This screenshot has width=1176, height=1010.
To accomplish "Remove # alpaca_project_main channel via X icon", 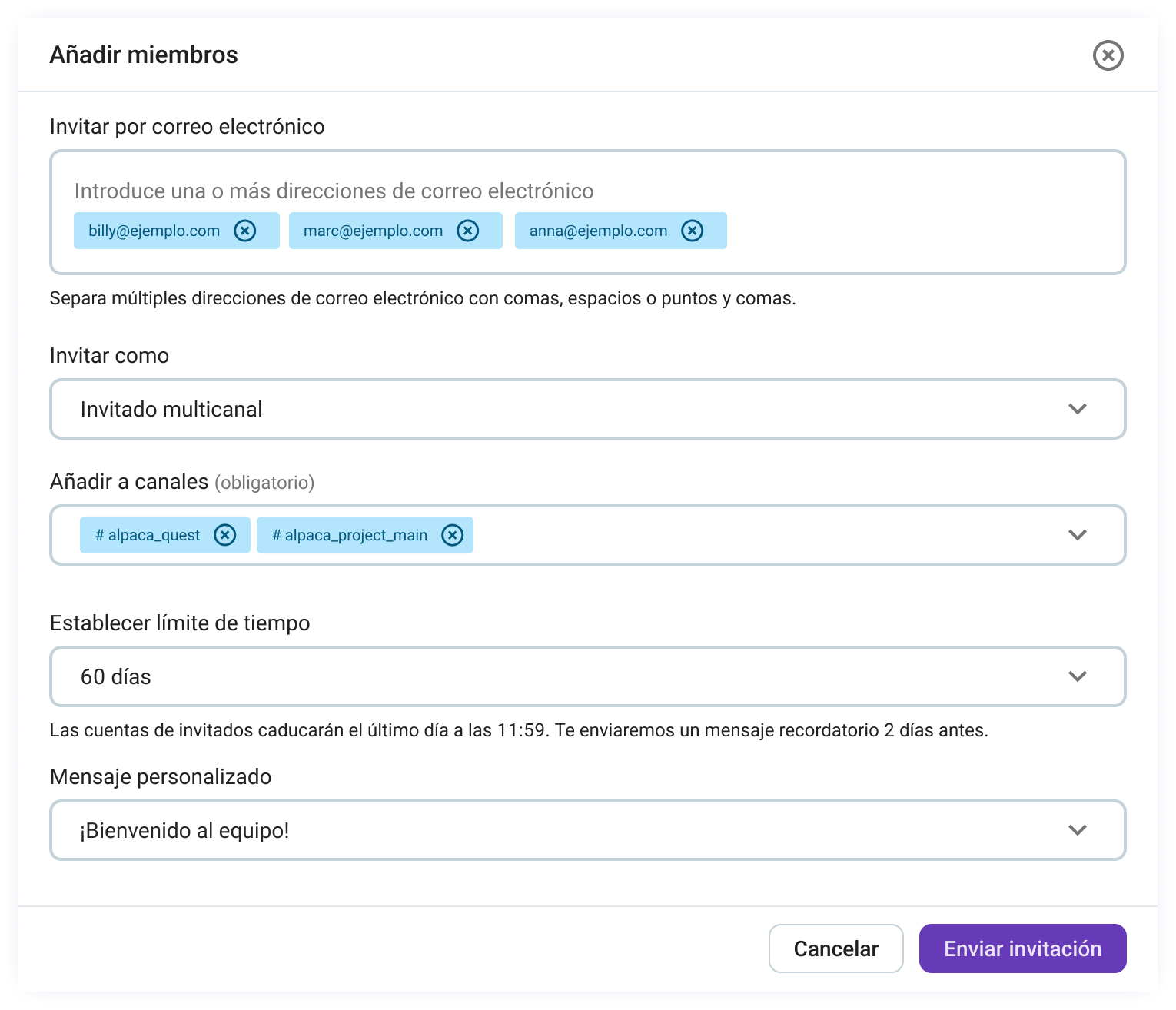I will point(452,535).
